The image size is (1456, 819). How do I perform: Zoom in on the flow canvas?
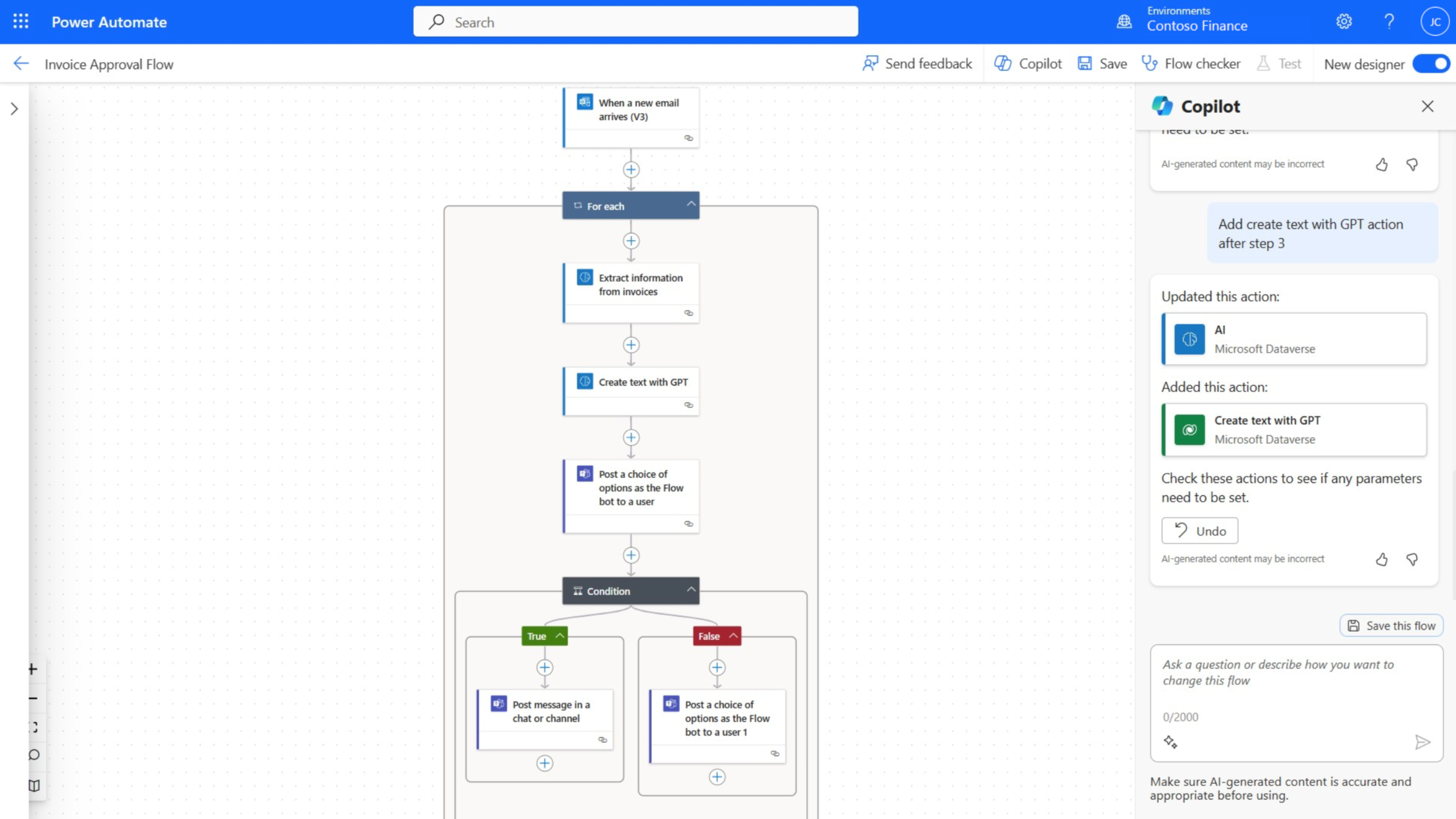(32, 669)
